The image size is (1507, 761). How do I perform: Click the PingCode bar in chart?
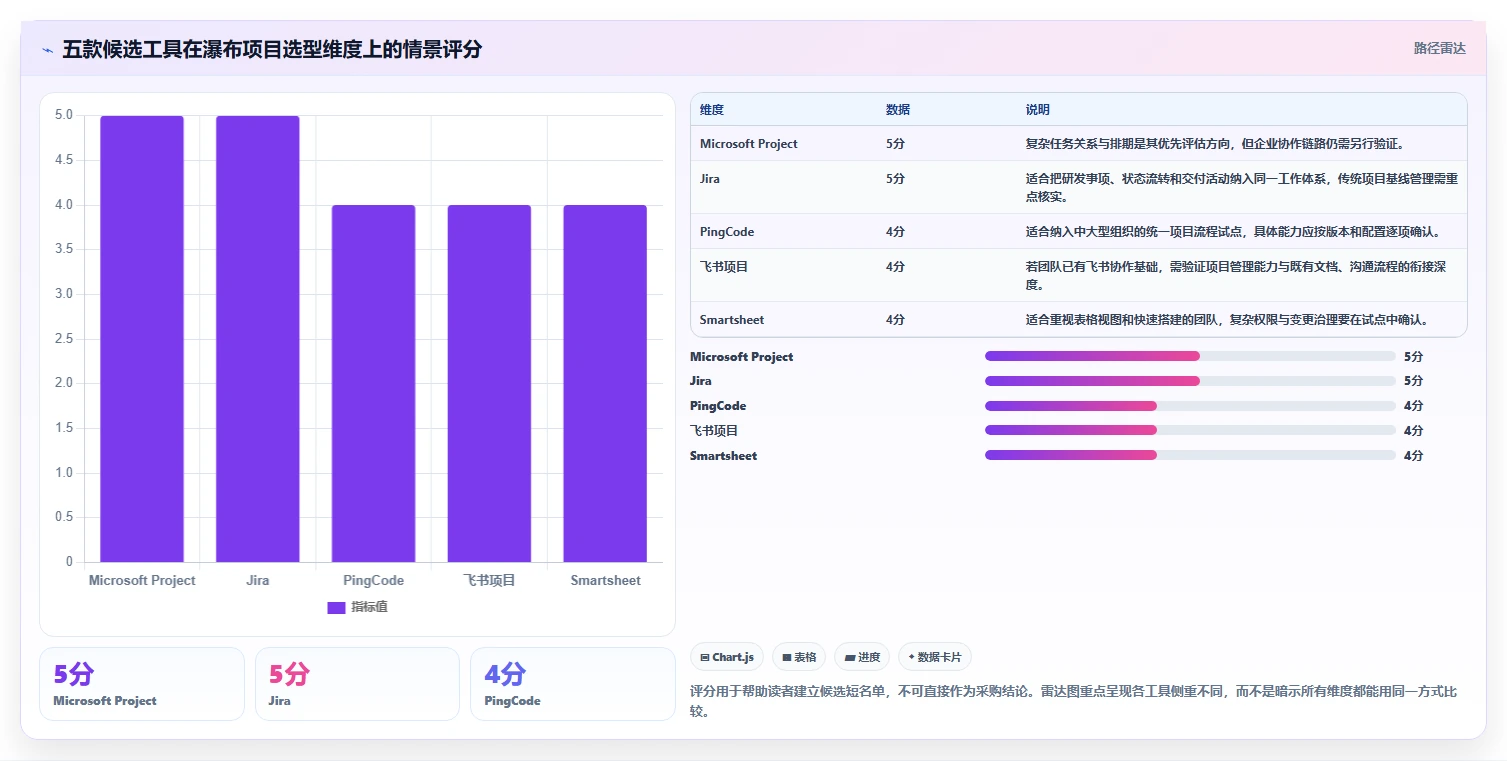click(x=374, y=384)
